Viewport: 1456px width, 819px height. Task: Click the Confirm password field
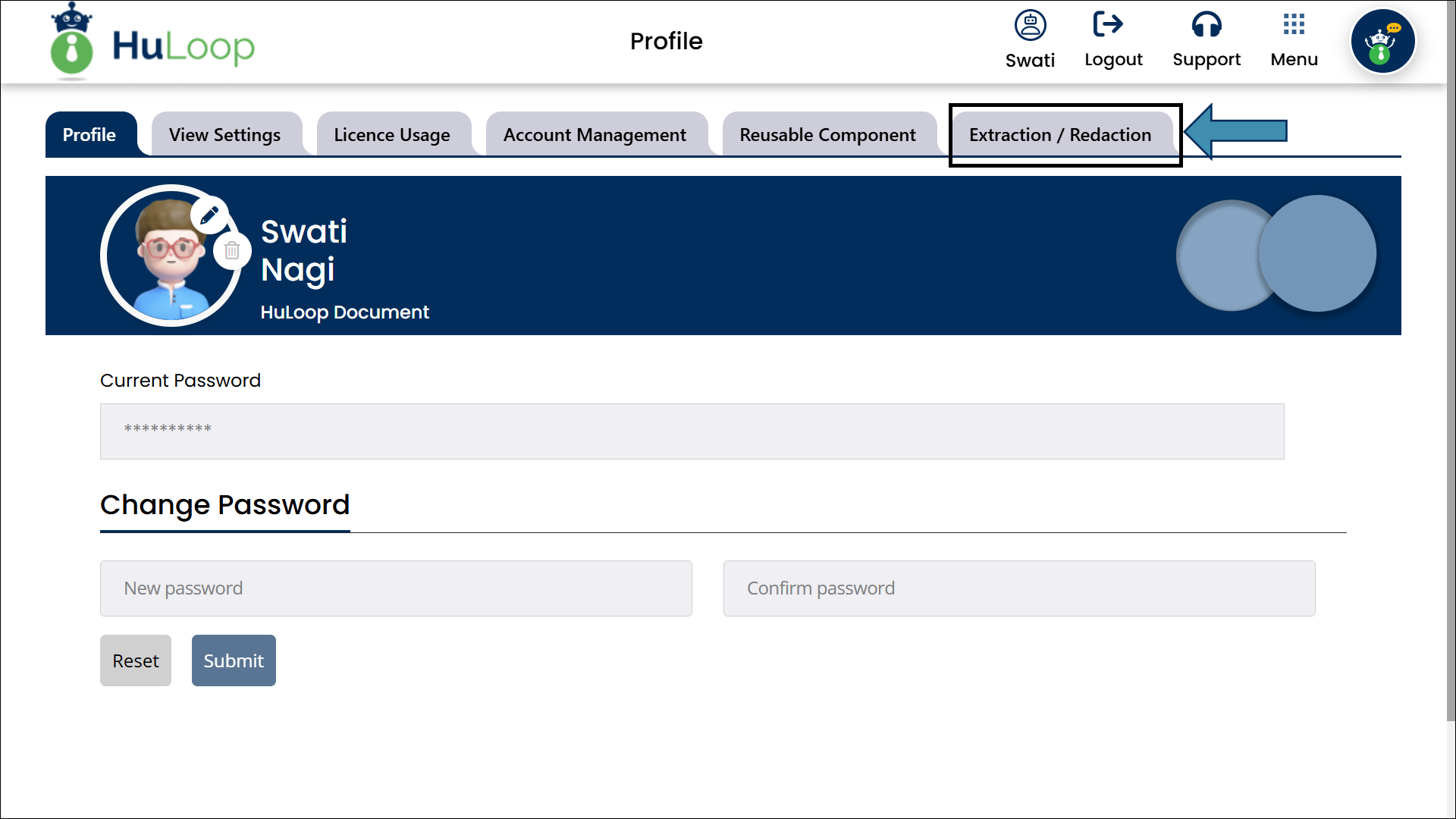coord(1019,588)
